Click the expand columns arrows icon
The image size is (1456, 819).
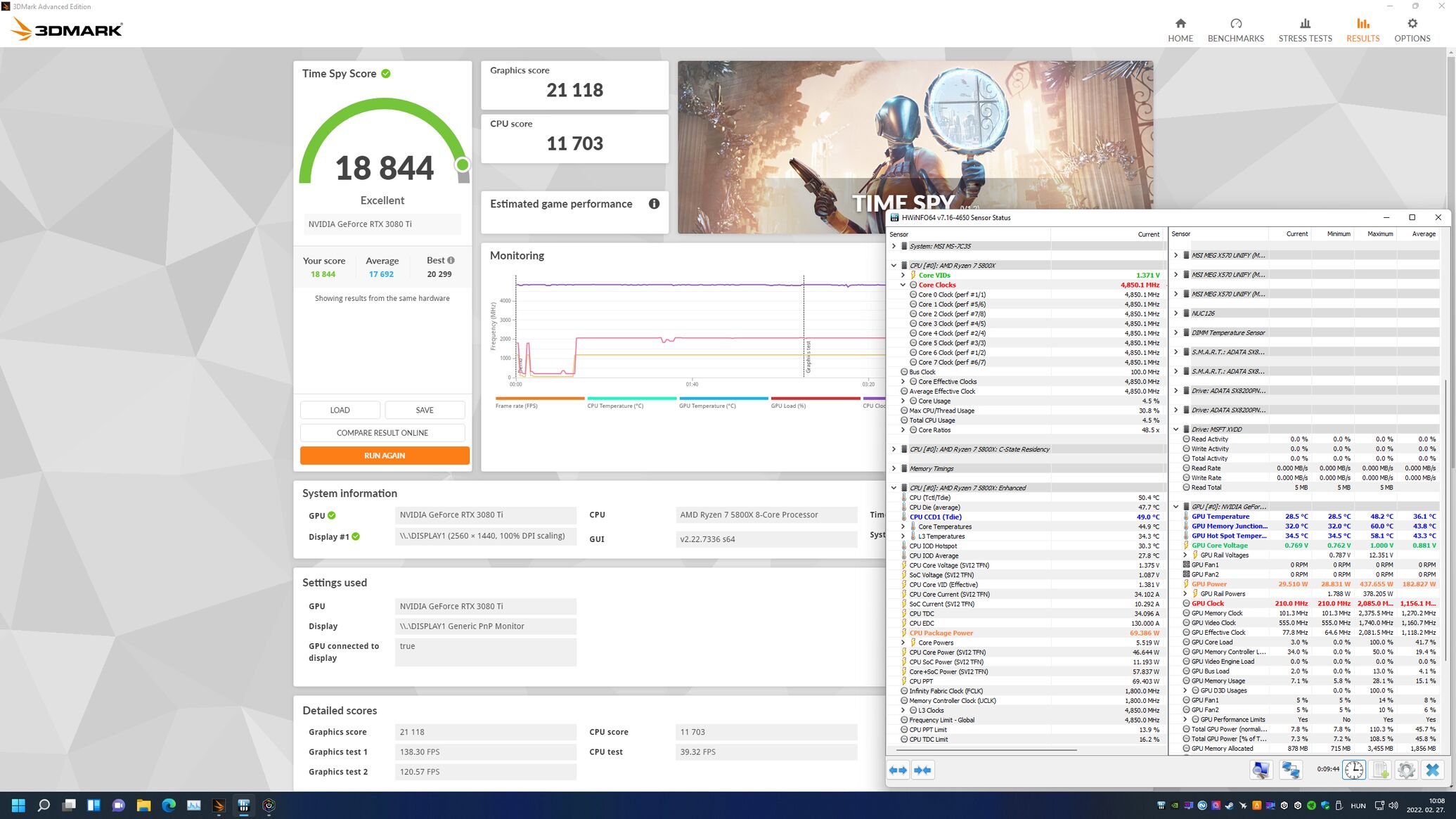click(x=898, y=770)
